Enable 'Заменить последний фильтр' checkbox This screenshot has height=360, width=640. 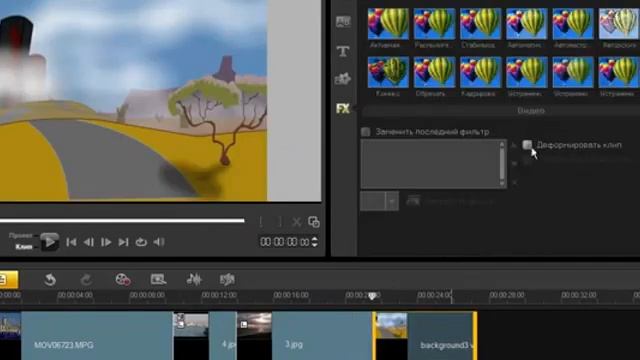(x=366, y=132)
